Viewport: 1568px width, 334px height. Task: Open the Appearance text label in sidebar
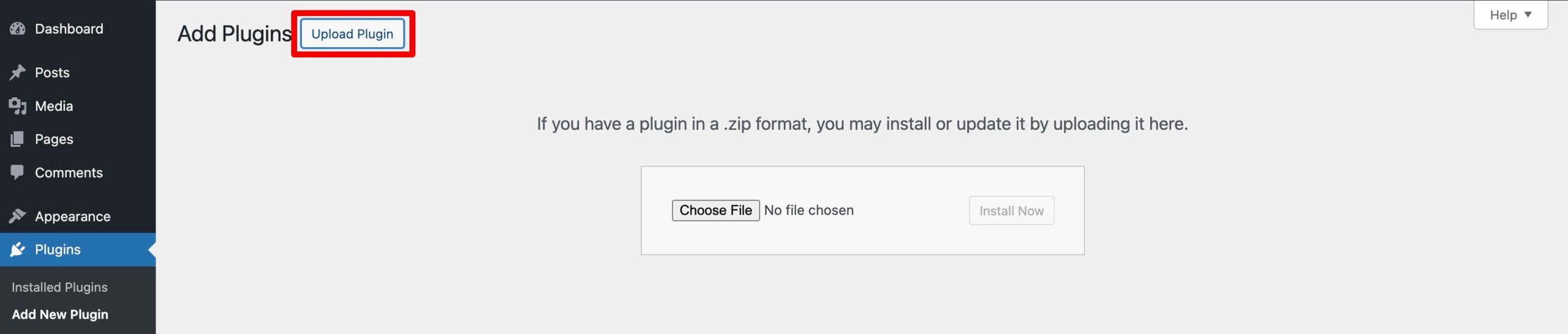[72, 217]
